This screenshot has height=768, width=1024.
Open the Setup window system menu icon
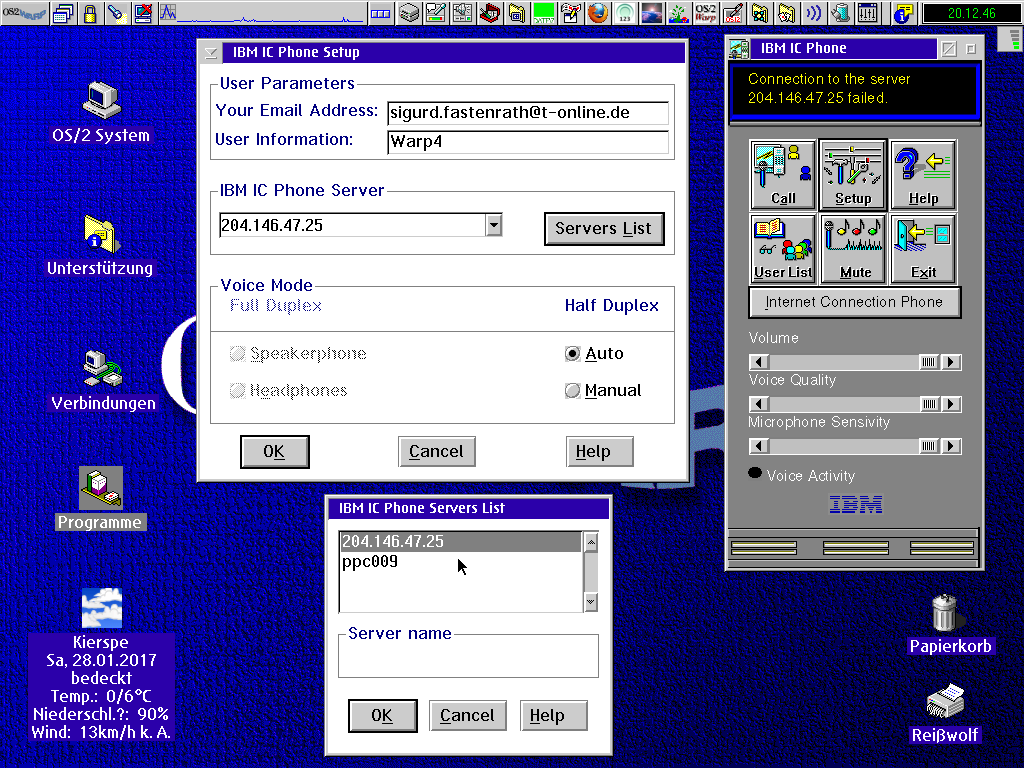(211, 52)
